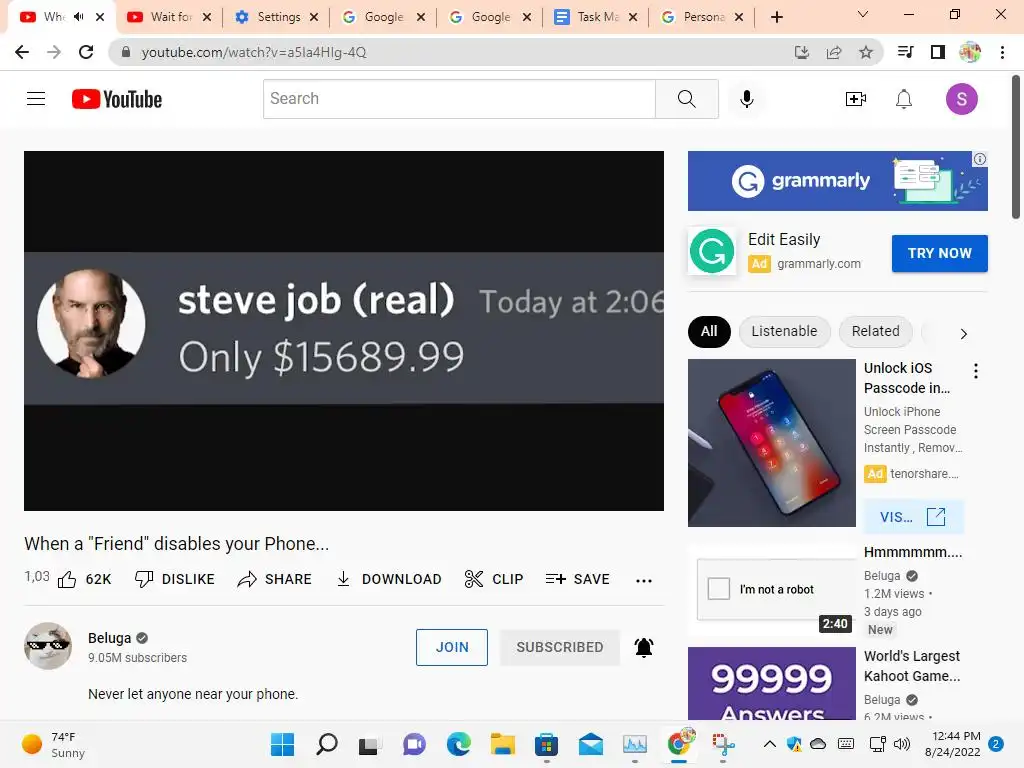Open Beluga channel avatar
The height and width of the screenshot is (768, 1024).
[x=48, y=646]
